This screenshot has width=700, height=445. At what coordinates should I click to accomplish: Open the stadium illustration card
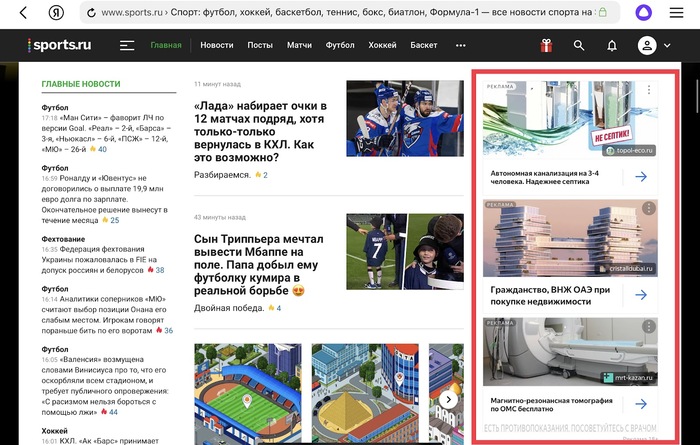(x=248, y=394)
